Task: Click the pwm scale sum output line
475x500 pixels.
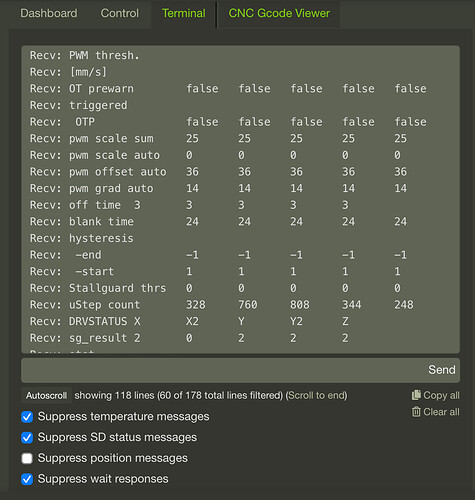Action: pyautogui.click(x=218, y=138)
